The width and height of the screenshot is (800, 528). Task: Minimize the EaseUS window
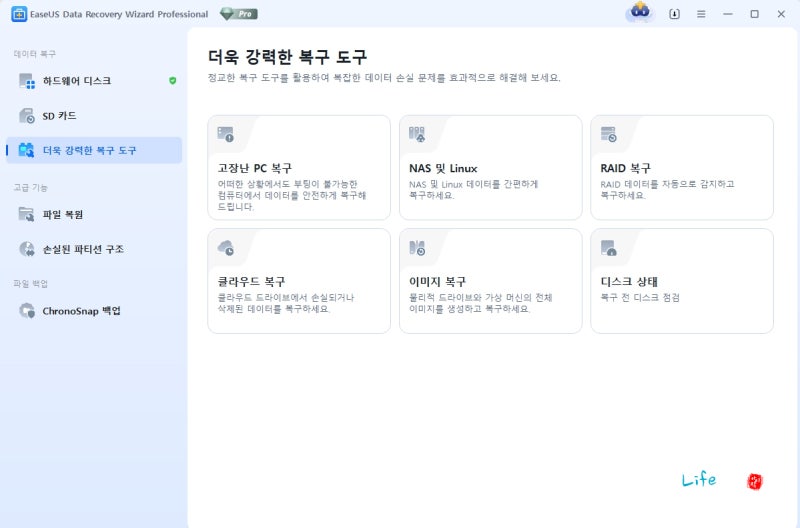[x=728, y=14]
